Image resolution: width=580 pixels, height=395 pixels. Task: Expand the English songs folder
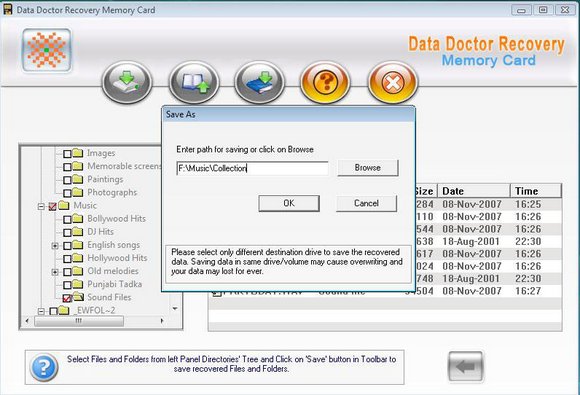55,246
